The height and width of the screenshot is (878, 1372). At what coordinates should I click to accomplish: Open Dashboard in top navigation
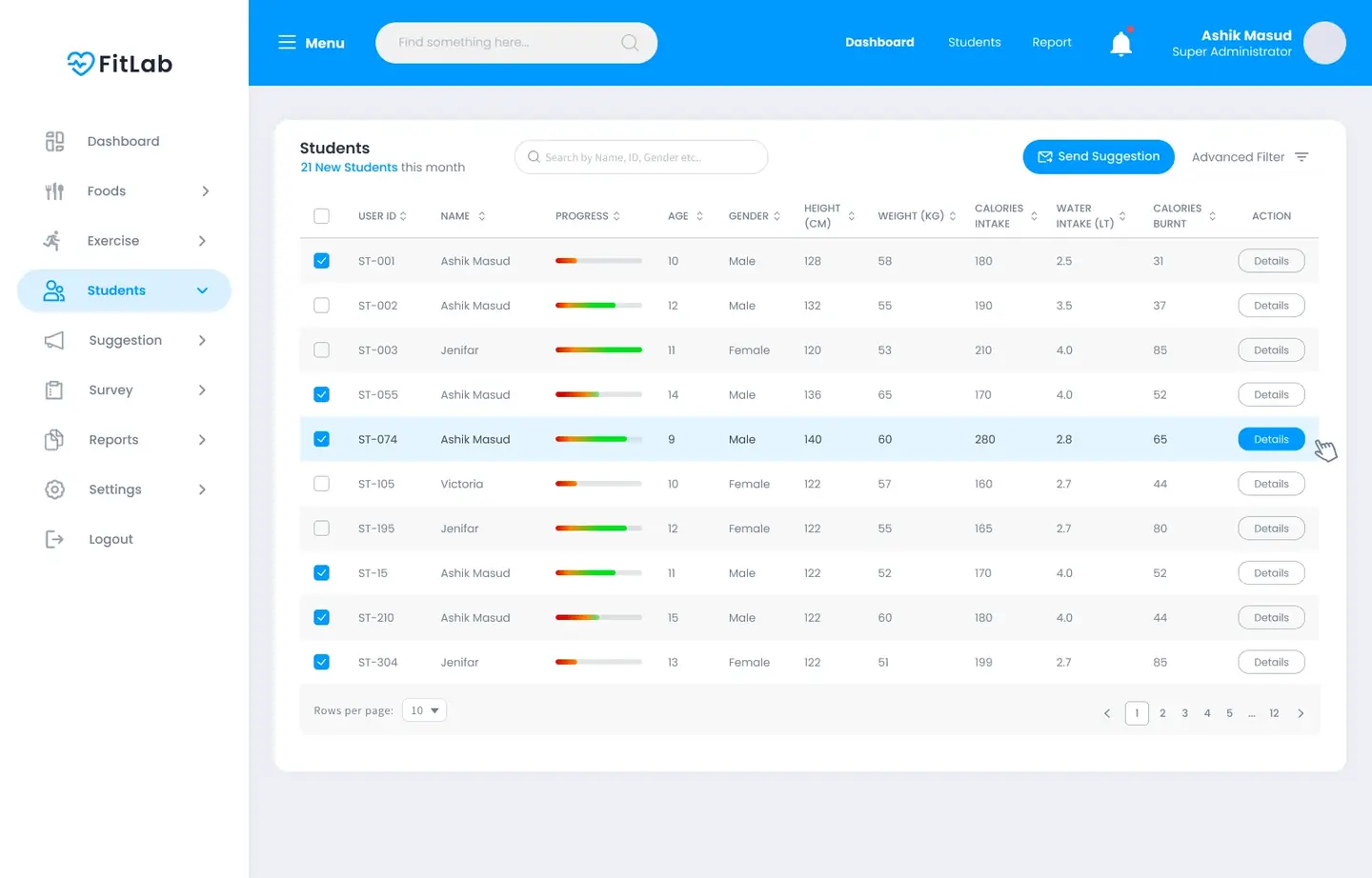point(879,42)
